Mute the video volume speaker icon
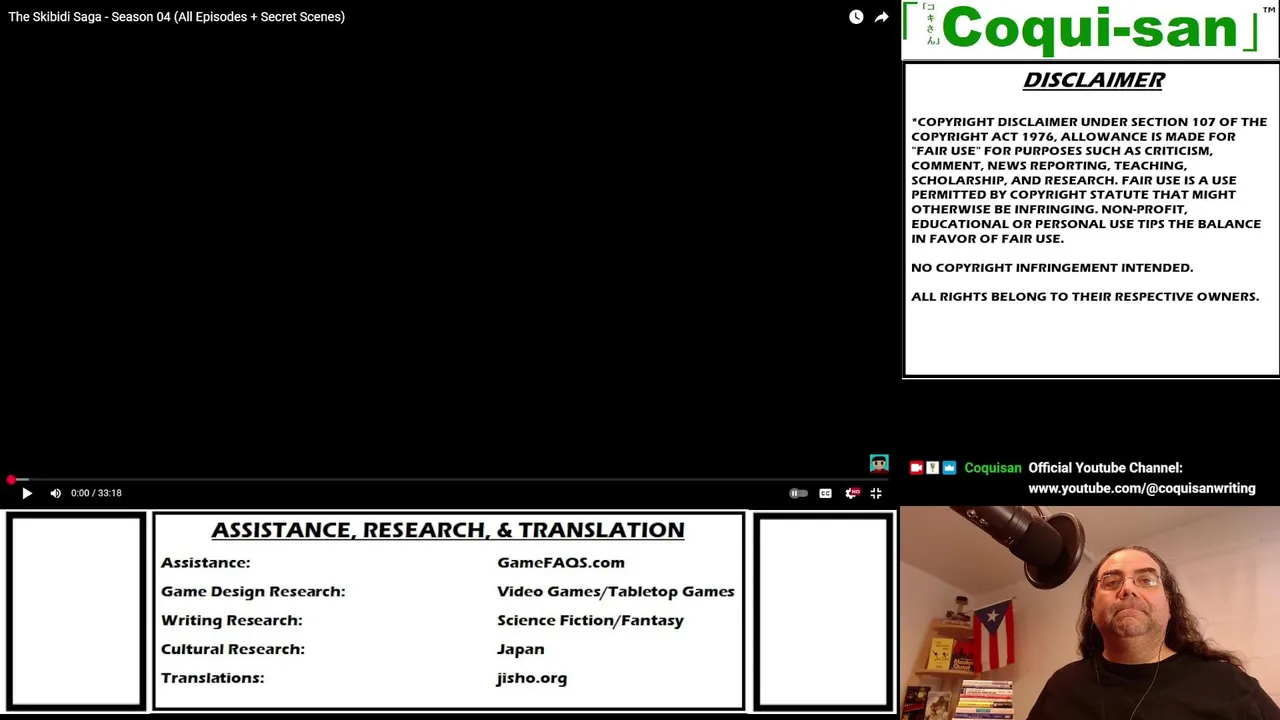The image size is (1280, 720). pos(56,493)
